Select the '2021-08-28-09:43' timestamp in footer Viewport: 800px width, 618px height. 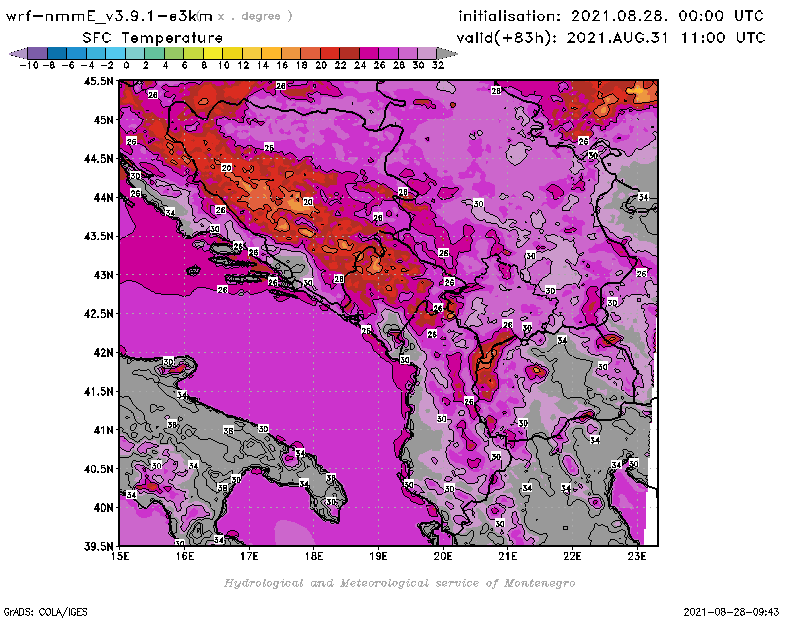(x=731, y=612)
